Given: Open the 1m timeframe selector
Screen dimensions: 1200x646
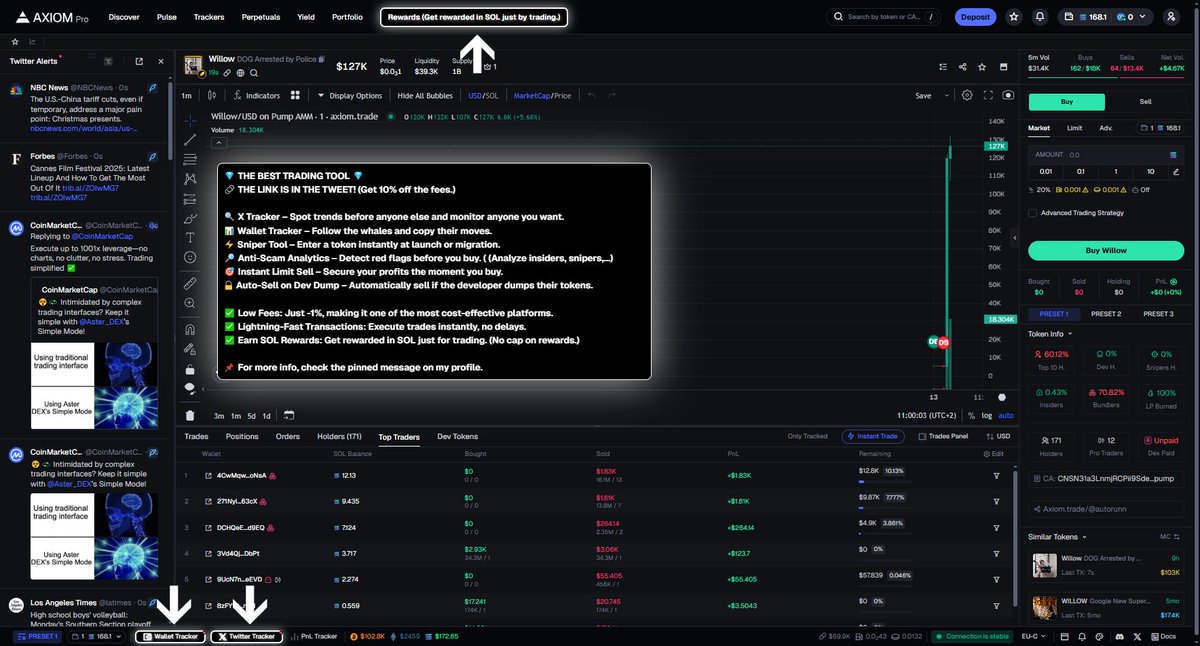Looking at the screenshot, I should point(187,95).
